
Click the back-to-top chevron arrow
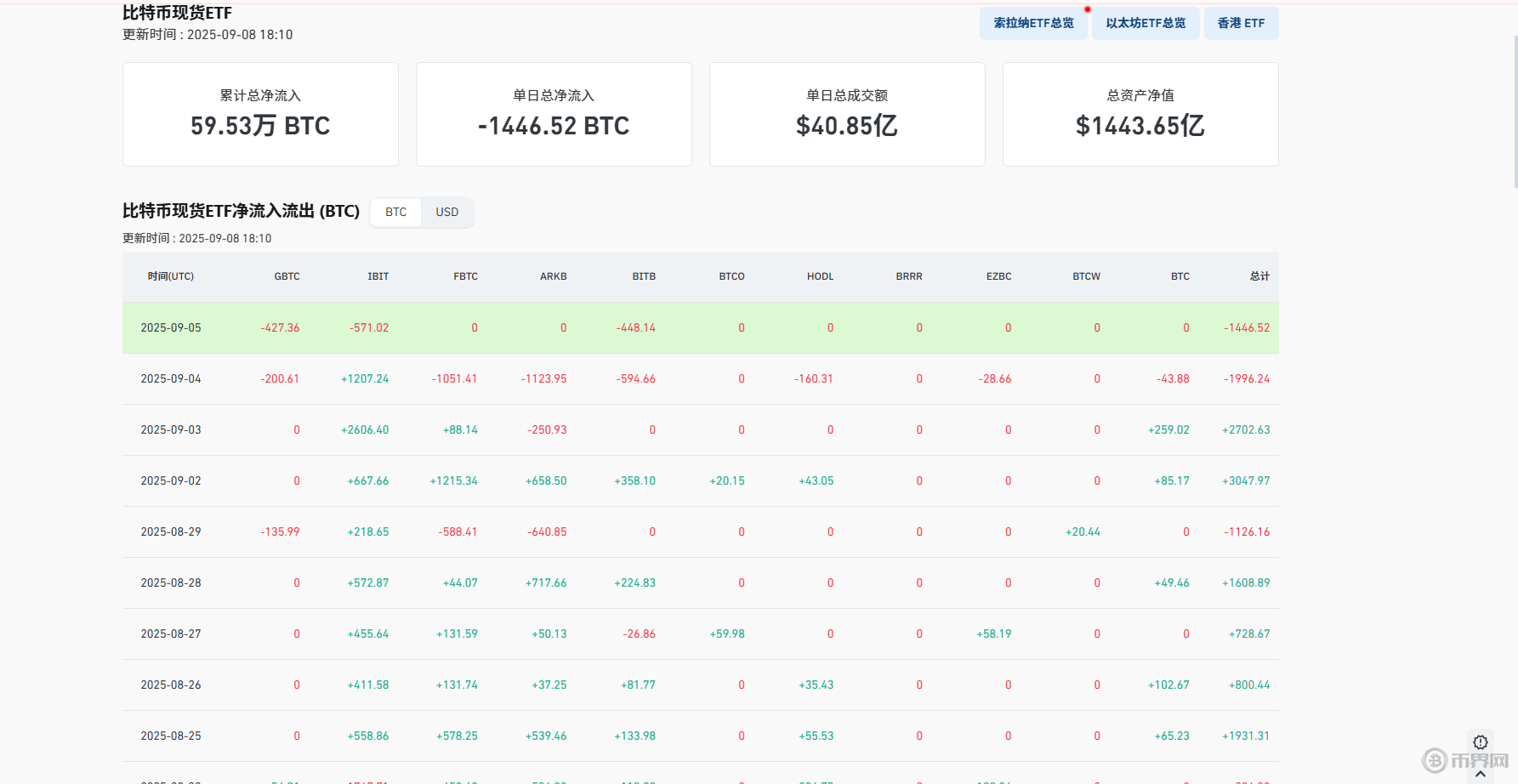click(1481, 774)
